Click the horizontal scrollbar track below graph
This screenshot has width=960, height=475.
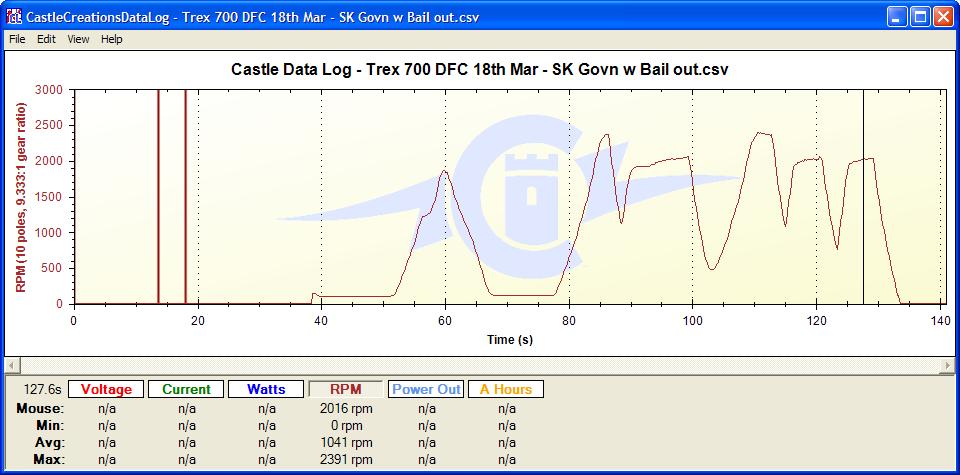[480, 366]
